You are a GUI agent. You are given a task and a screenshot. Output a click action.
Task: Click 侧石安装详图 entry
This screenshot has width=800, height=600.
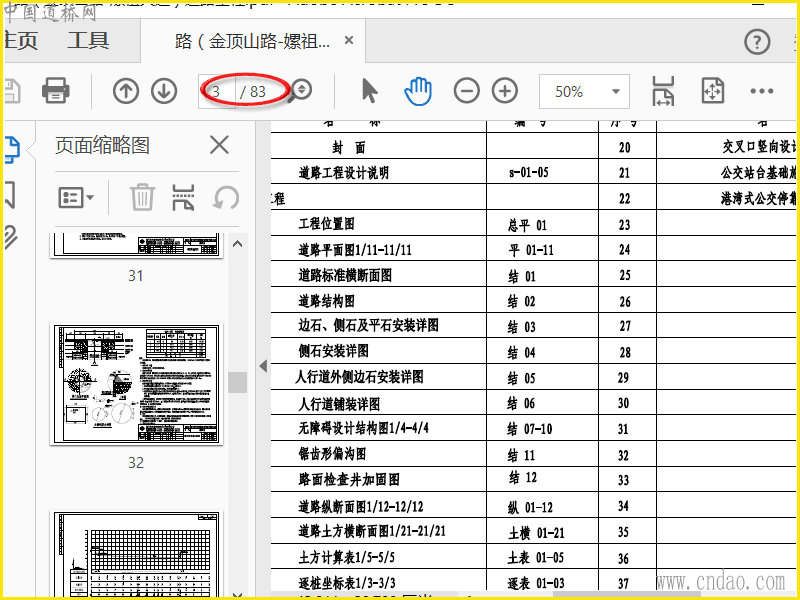(x=334, y=351)
